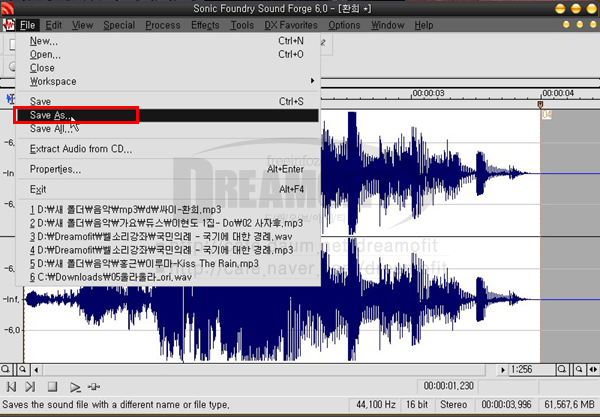Open recent file 1 싸이-환희.mp3

(168, 210)
